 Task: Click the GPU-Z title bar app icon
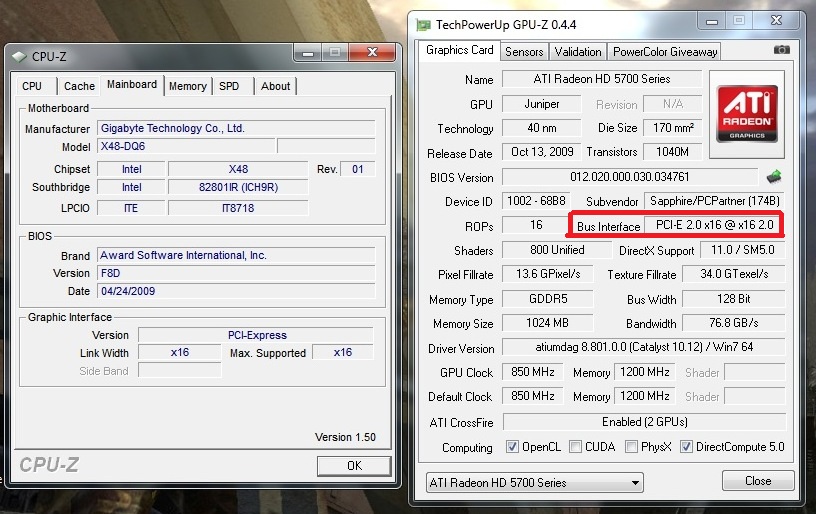tap(424, 25)
